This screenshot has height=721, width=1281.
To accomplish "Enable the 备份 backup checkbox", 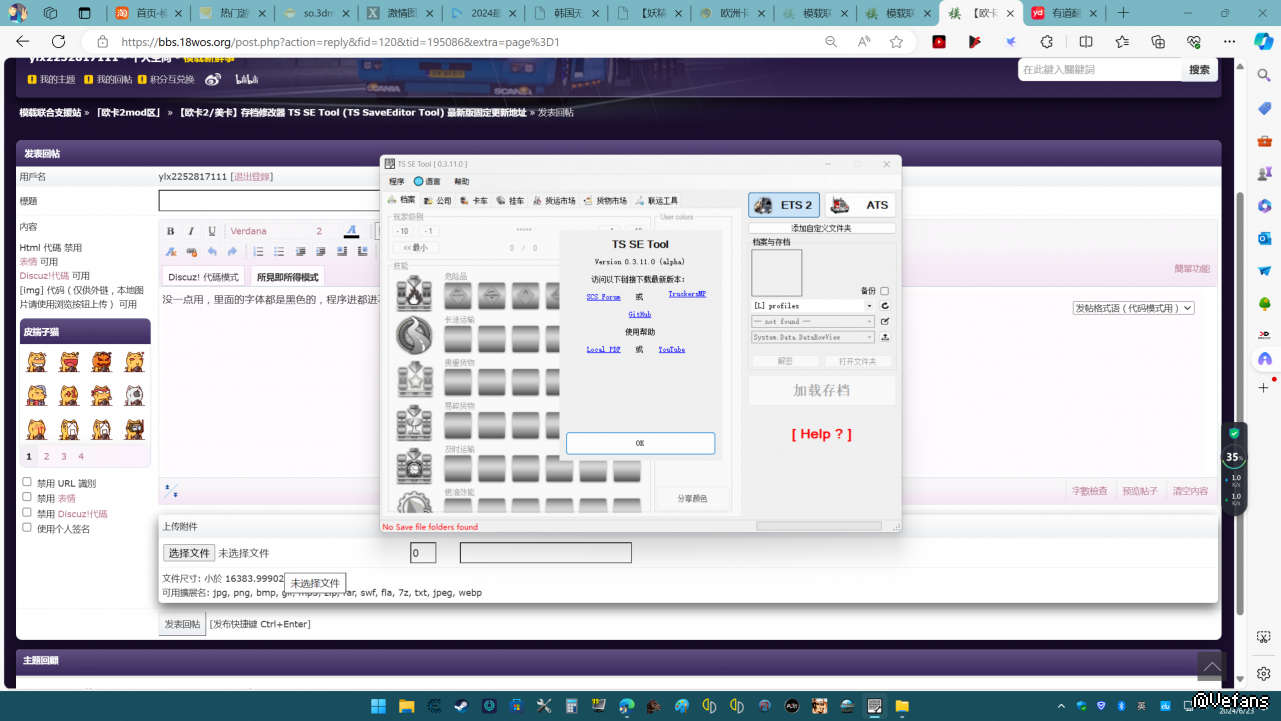I will click(x=884, y=291).
